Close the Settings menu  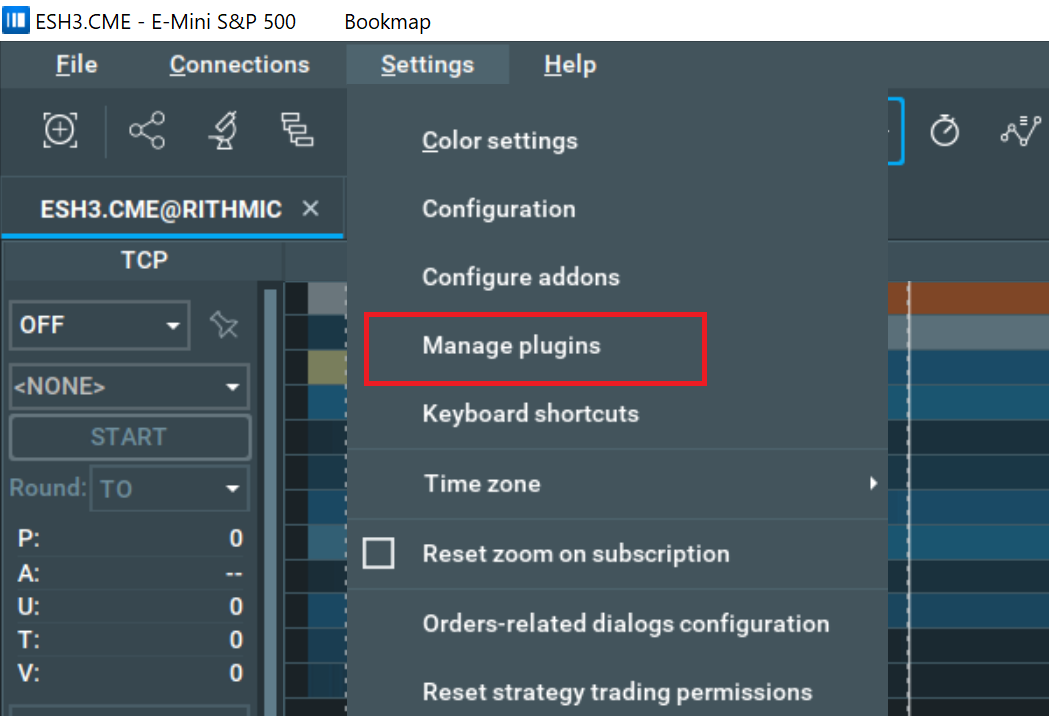(x=427, y=65)
